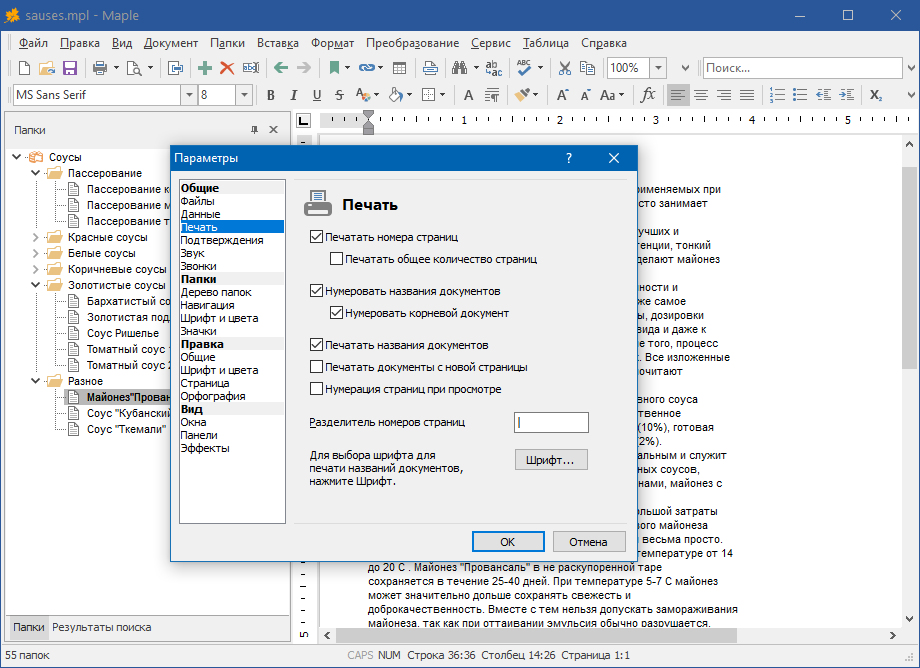
Task: Switch to 'Результаты поиска' tab
Action: click(102, 627)
